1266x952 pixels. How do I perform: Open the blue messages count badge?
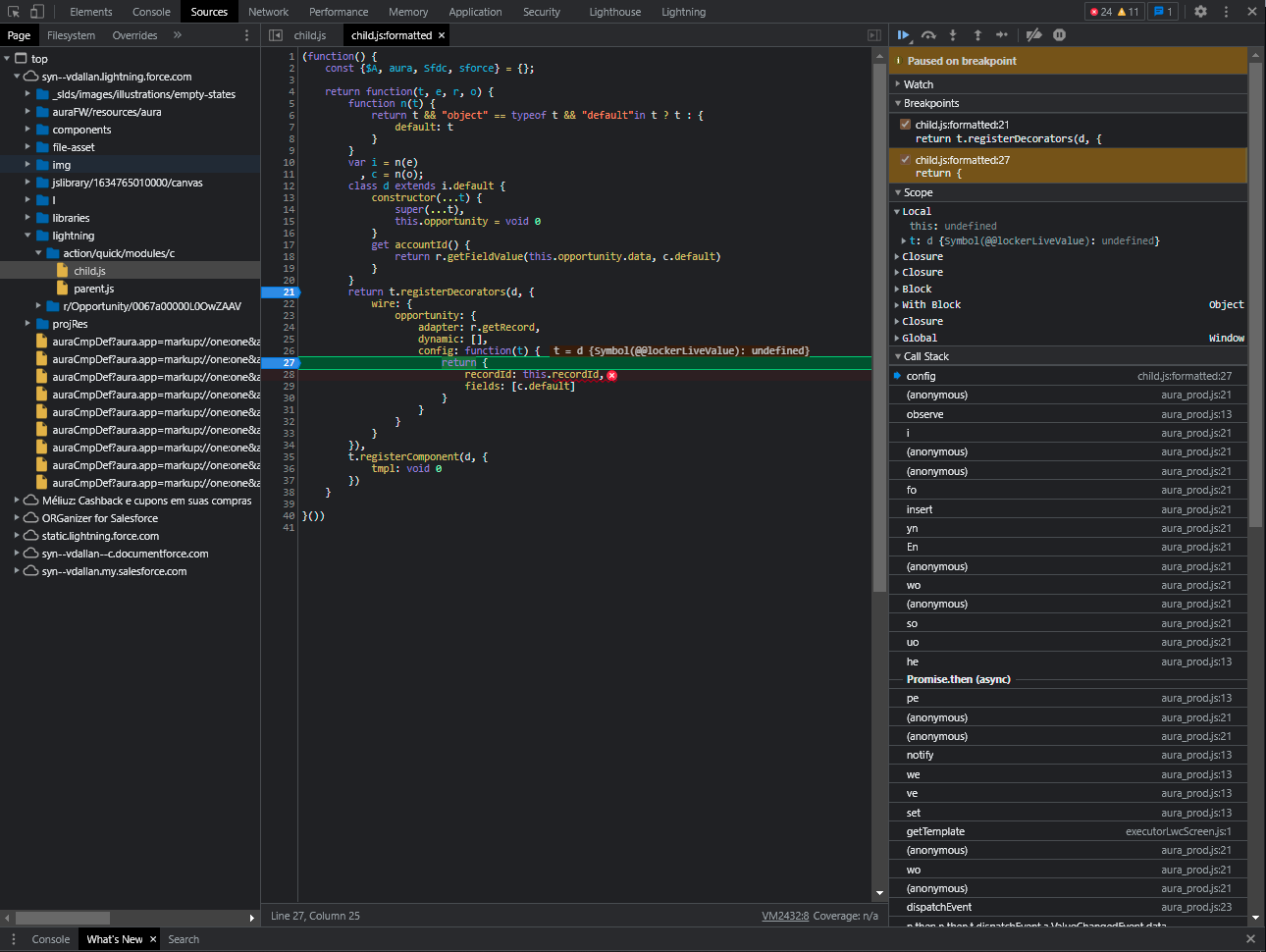click(x=1163, y=12)
